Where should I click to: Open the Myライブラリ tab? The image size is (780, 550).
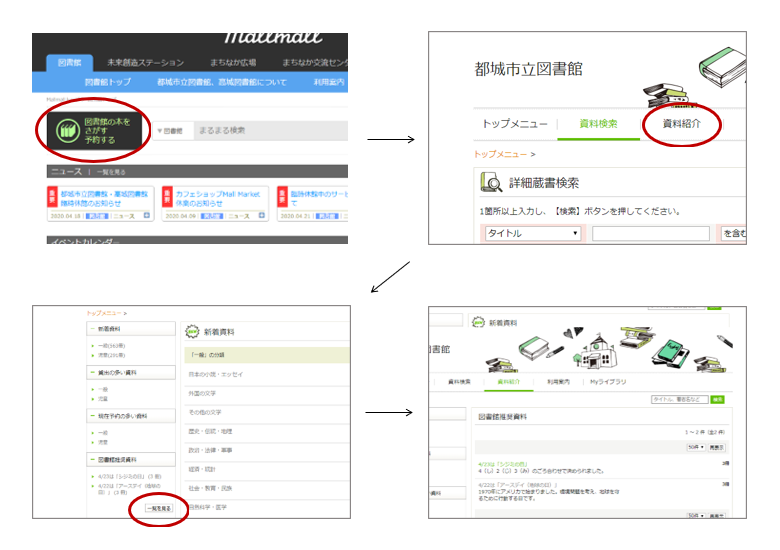tap(608, 382)
